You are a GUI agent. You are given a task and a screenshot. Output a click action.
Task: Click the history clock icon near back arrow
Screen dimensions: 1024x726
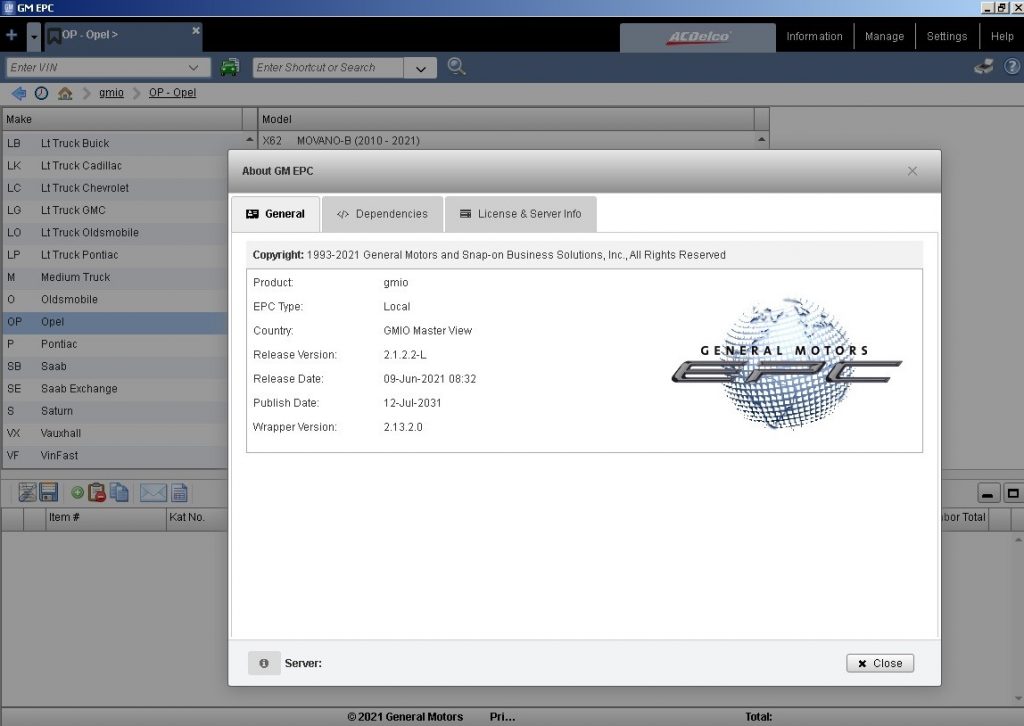click(x=41, y=92)
